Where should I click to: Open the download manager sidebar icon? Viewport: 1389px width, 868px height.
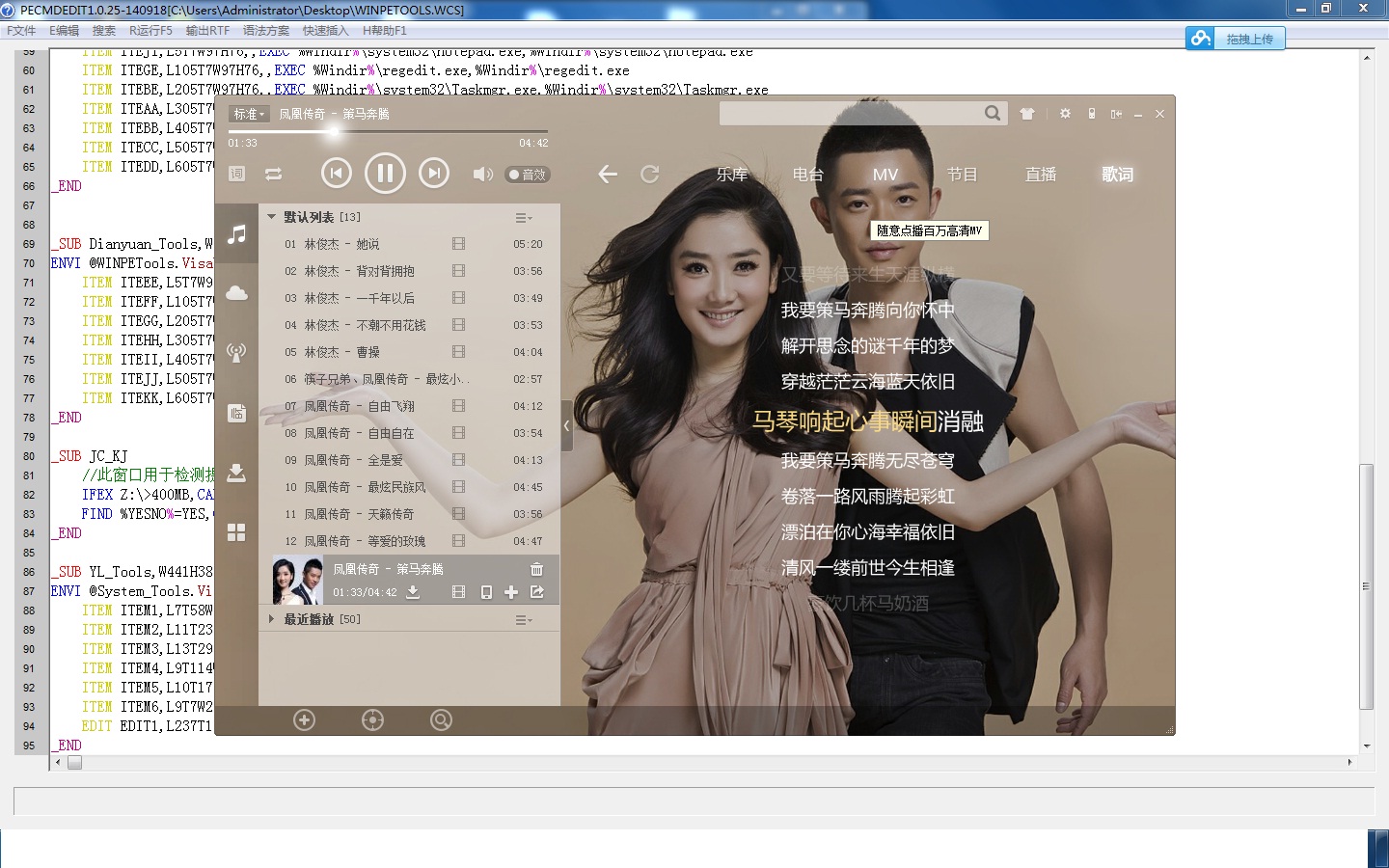point(236,473)
